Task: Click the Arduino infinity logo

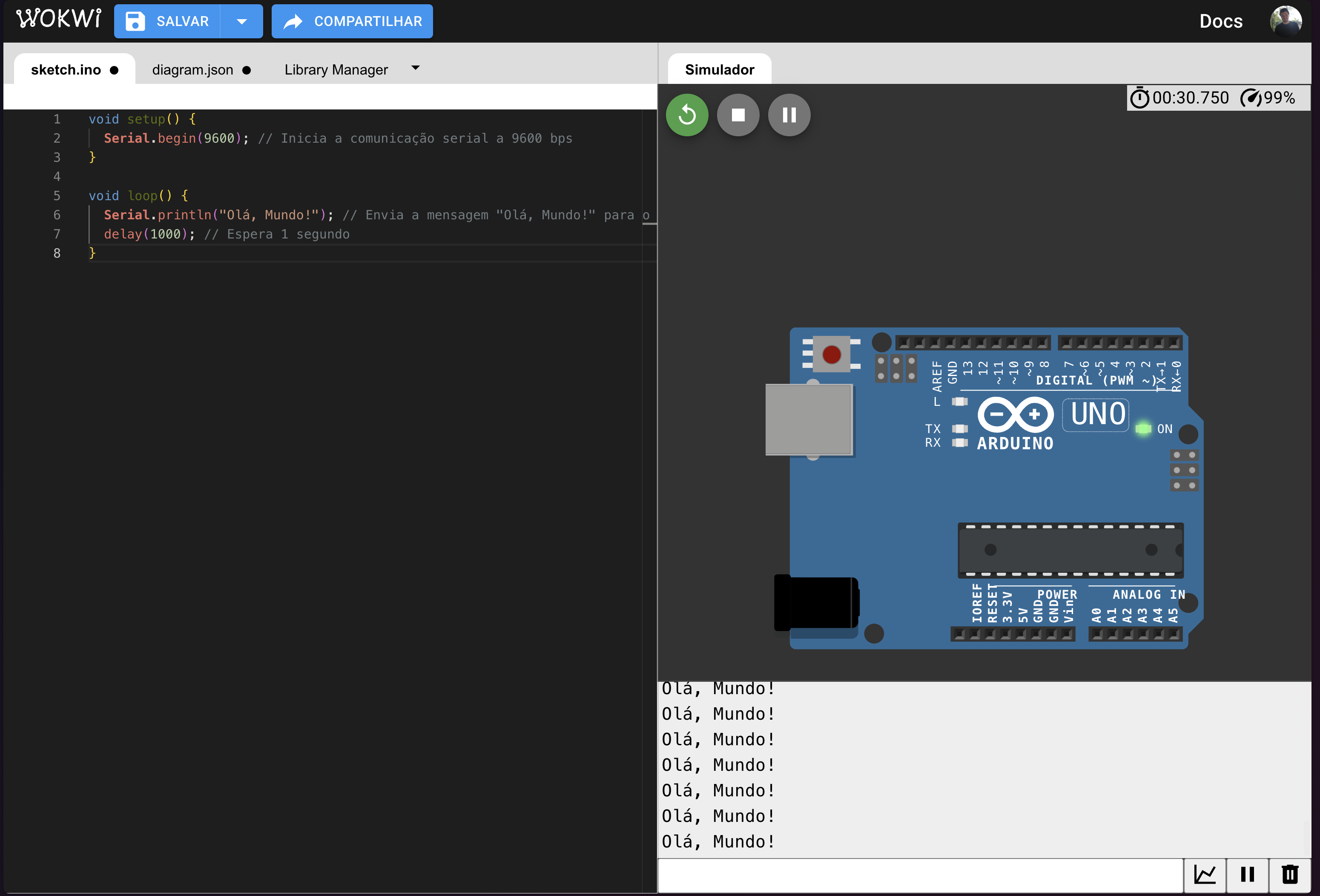Action: (1016, 414)
